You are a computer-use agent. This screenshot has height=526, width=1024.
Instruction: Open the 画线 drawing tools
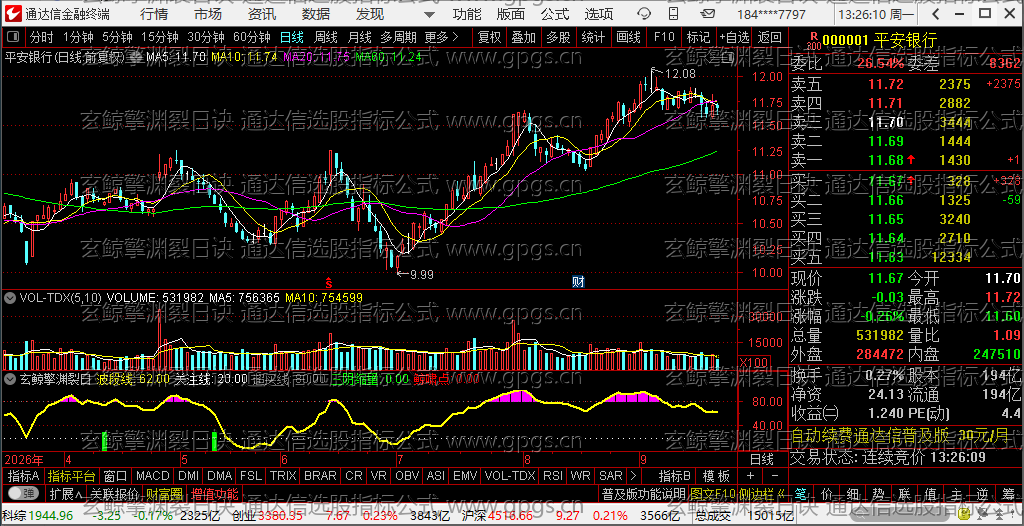point(628,37)
